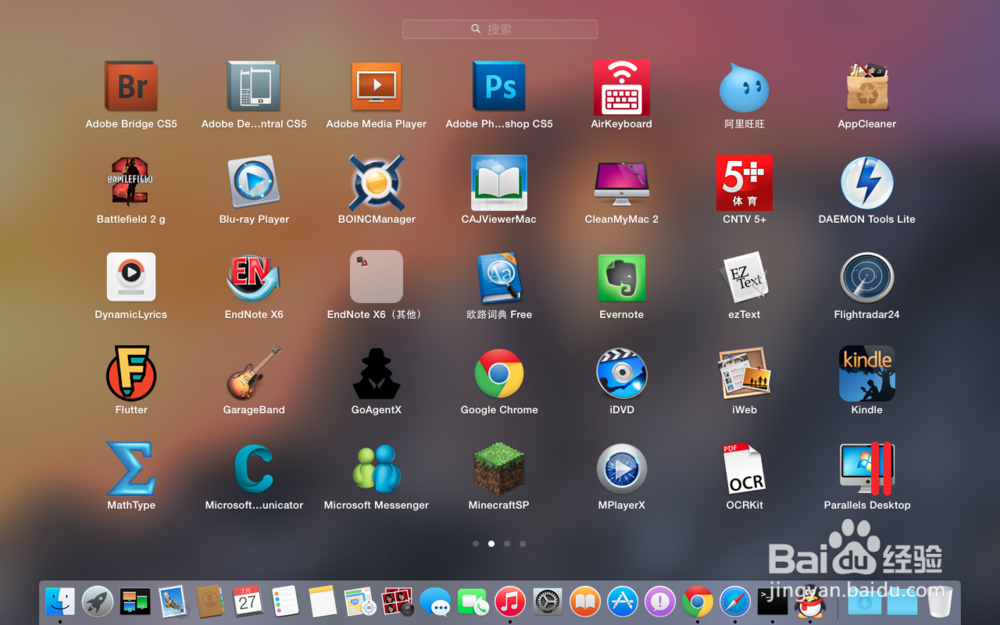Open Adobe Photoshop CS5

(499, 86)
